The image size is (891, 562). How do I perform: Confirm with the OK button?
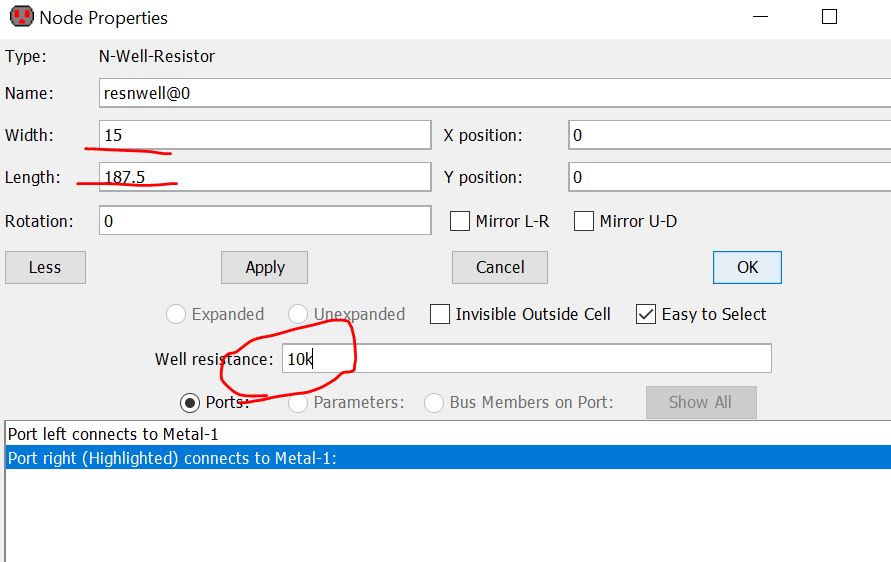point(747,267)
